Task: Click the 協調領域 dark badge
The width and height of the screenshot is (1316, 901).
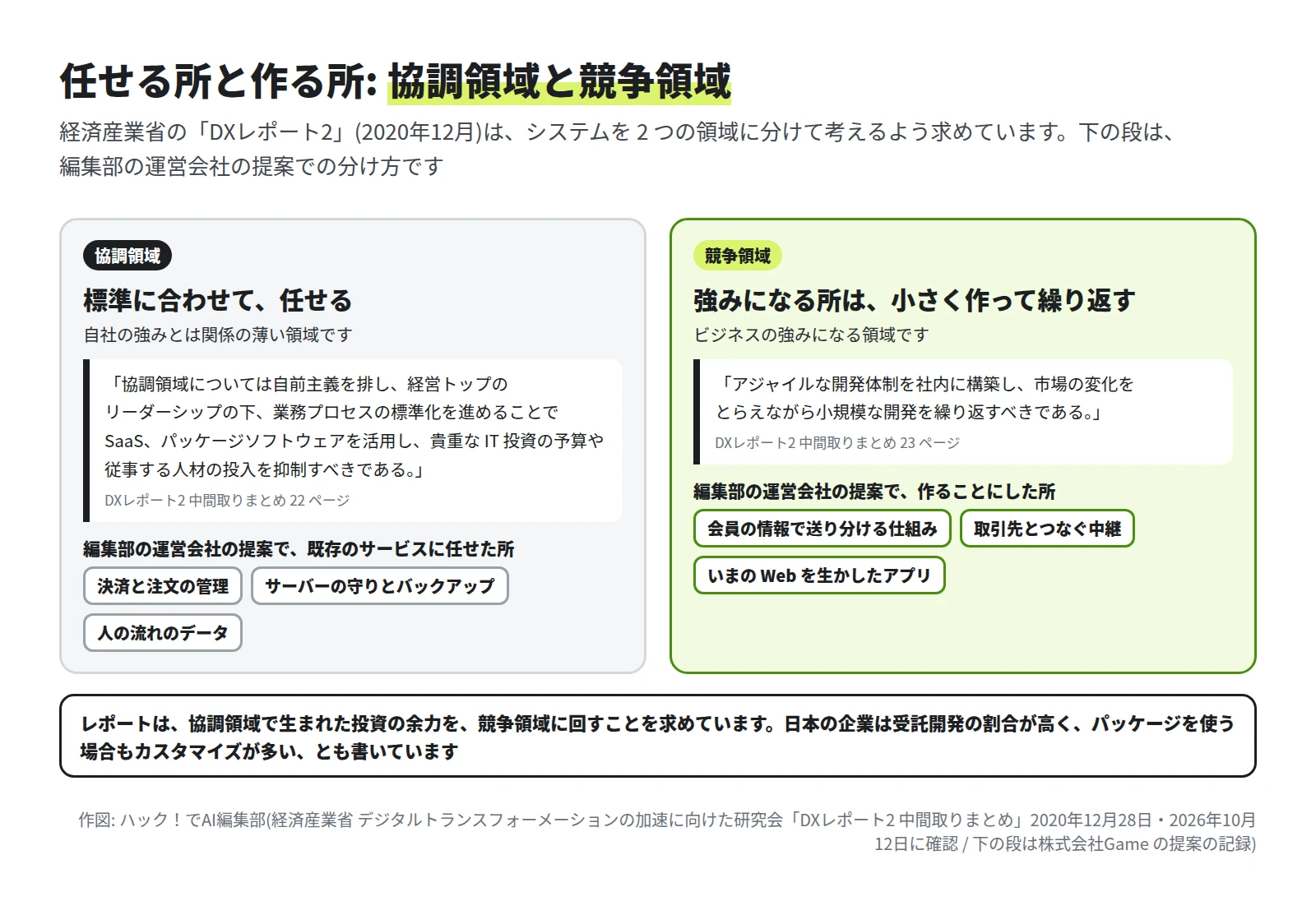Action: (127, 256)
